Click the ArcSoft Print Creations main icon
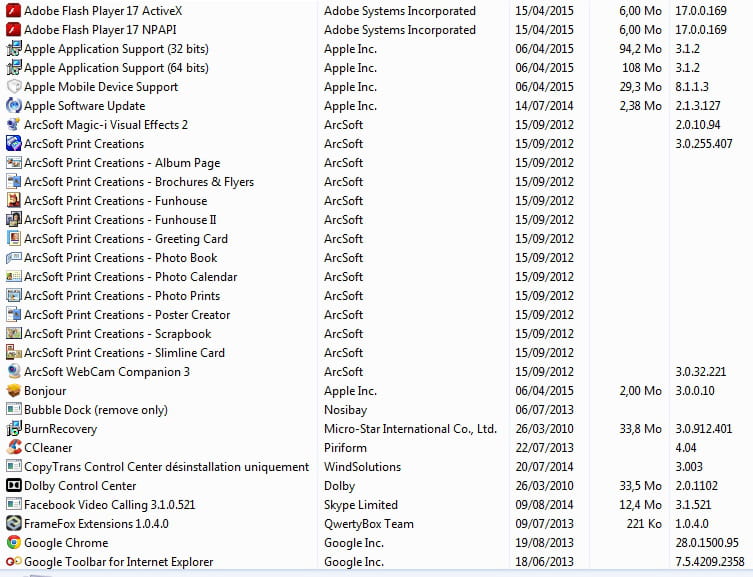 13,144
